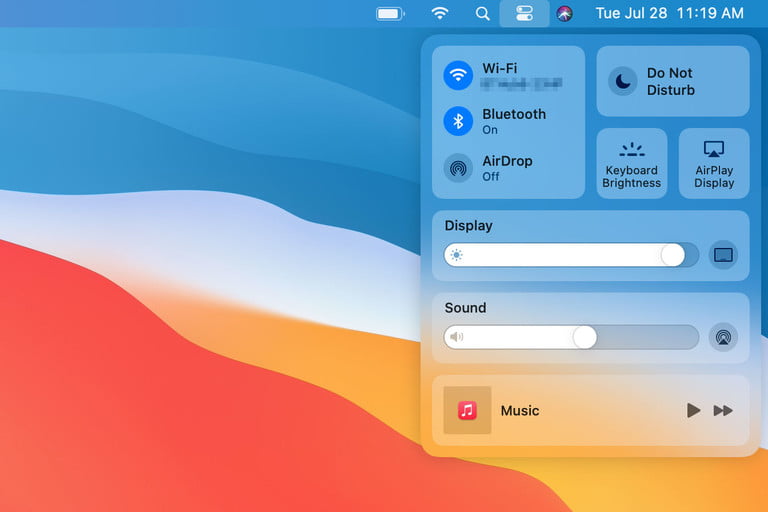Image resolution: width=768 pixels, height=512 pixels.
Task: Open Bluetooth label for device options
Action: 514,114
